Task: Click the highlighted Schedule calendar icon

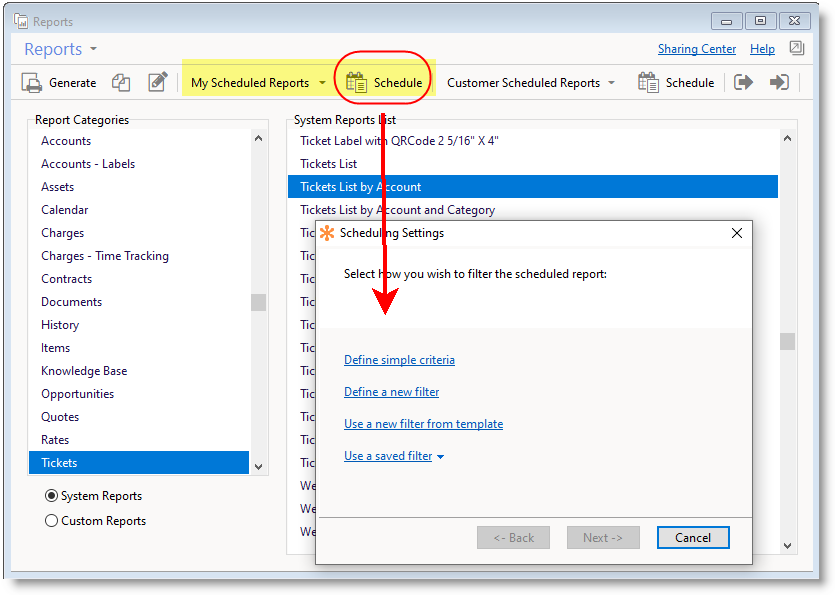Action: click(357, 83)
